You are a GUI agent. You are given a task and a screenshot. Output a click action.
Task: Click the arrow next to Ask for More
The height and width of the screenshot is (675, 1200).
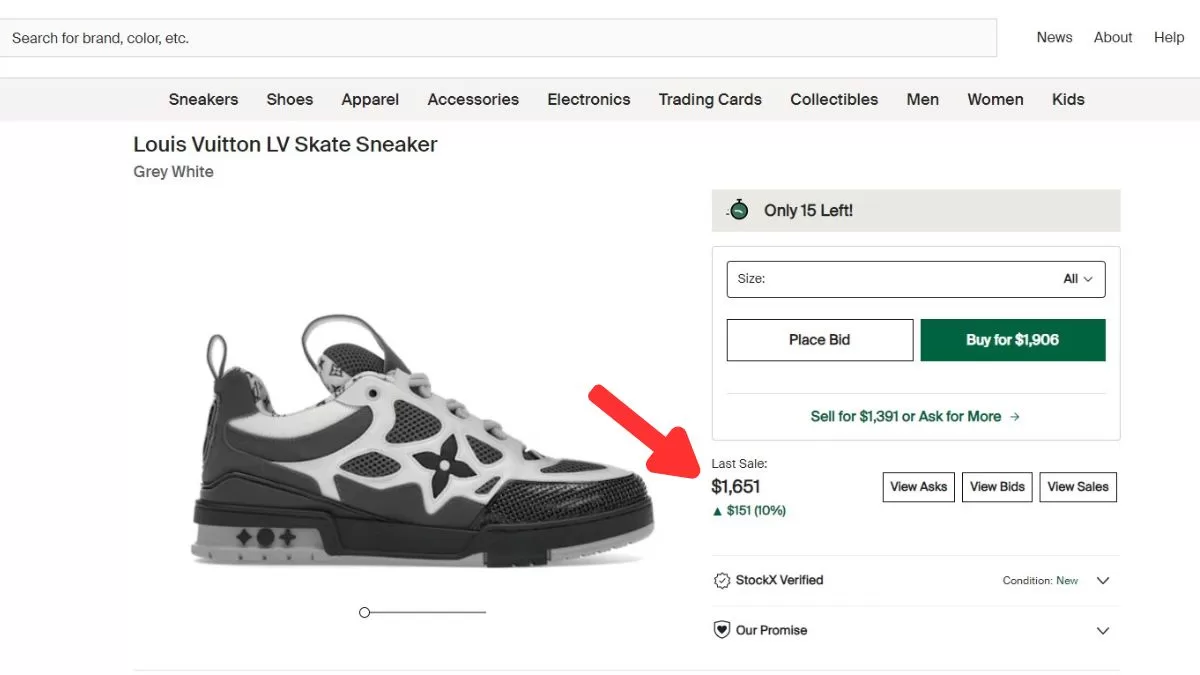(1015, 416)
